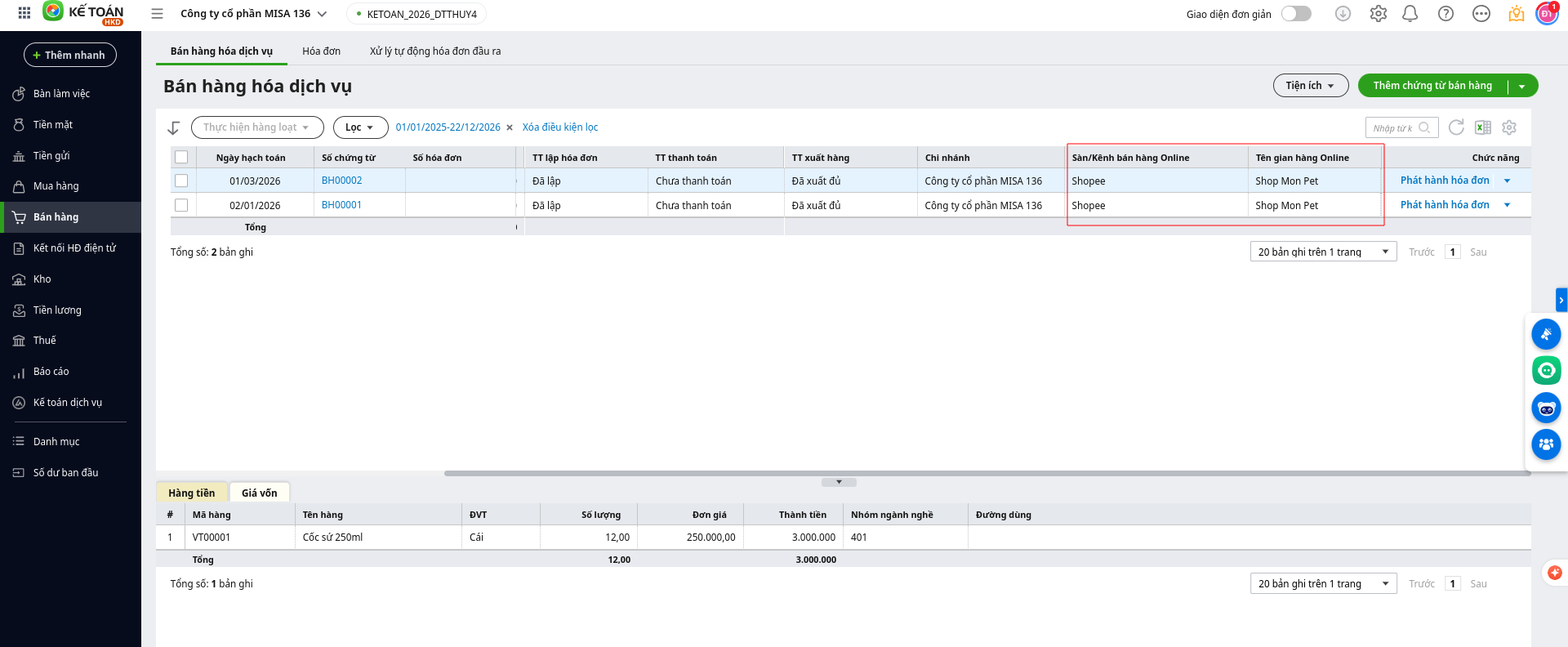Expand the Lọc filter dropdown
This screenshot has width=1568, height=647.
click(x=359, y=127)
